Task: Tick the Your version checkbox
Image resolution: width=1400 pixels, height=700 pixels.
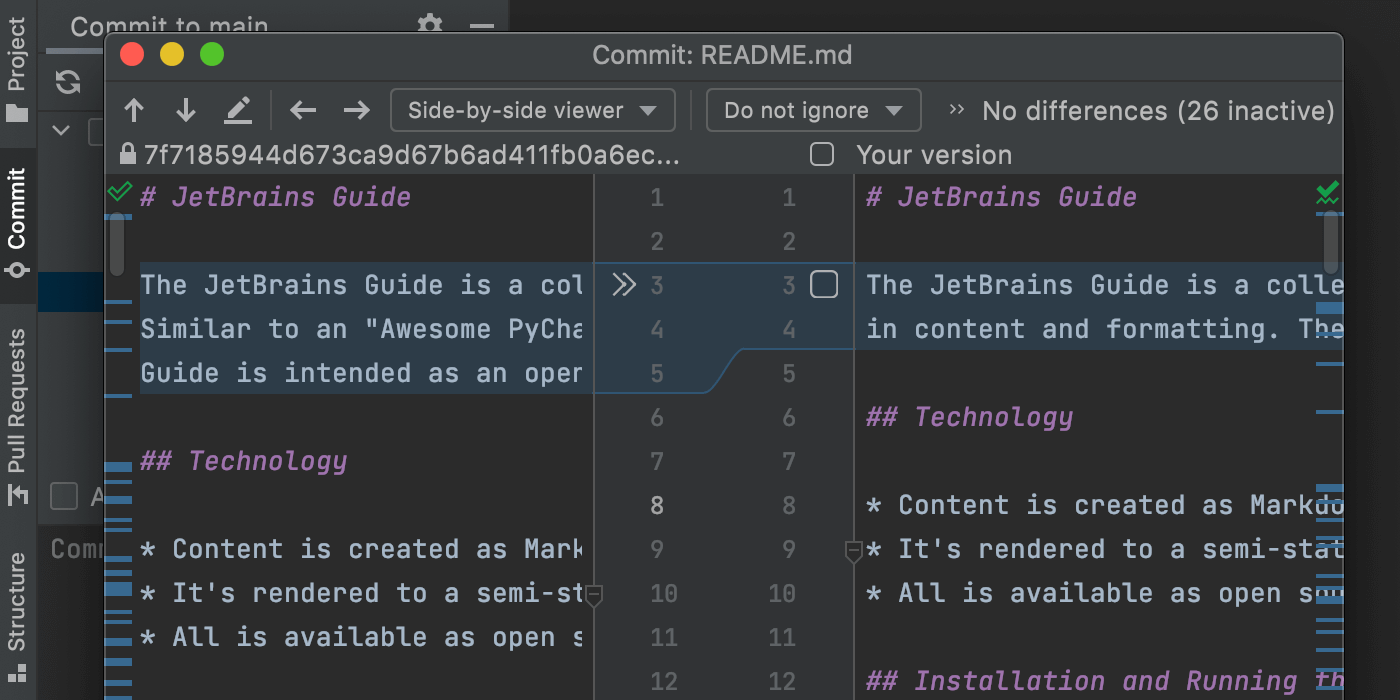Action: tap(822, 154)
